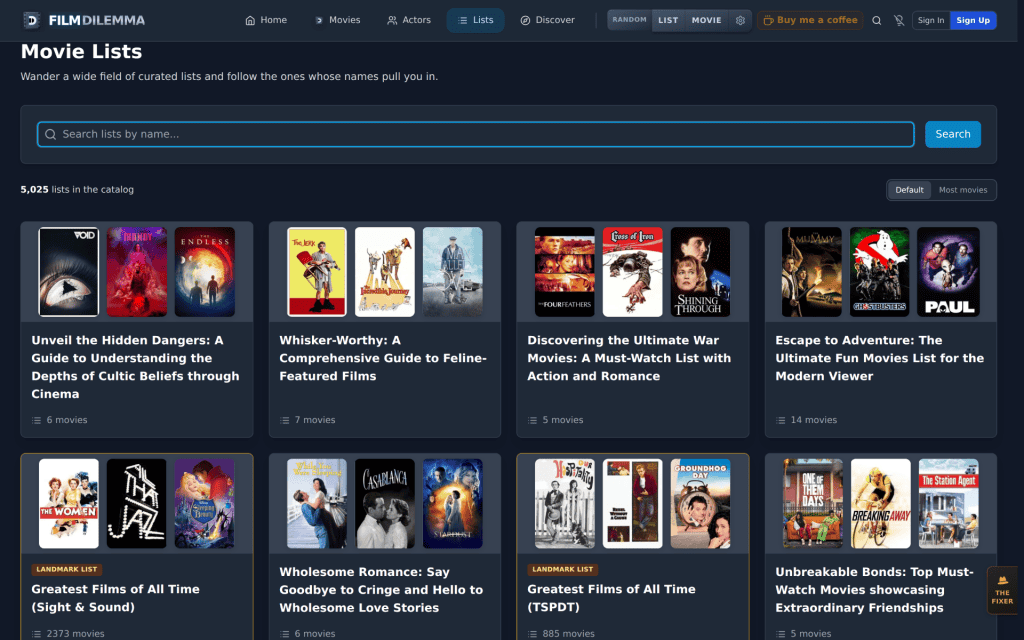Click the Discover compass icon

coord(525,20)
